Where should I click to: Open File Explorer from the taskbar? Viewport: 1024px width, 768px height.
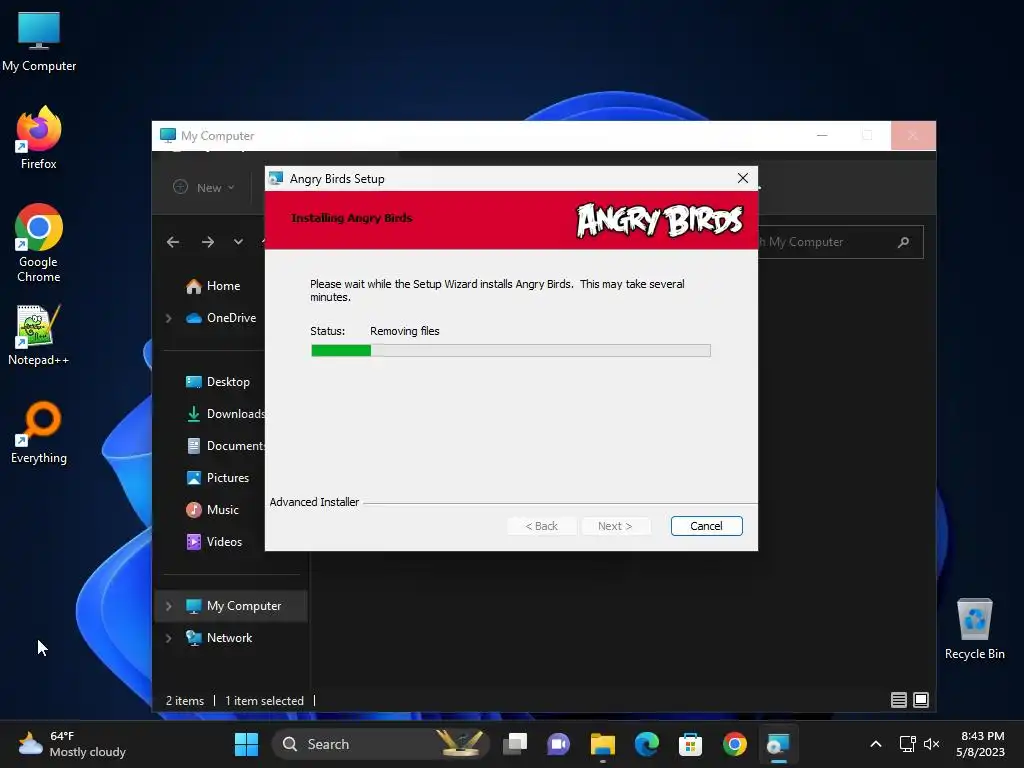point(603,744)
